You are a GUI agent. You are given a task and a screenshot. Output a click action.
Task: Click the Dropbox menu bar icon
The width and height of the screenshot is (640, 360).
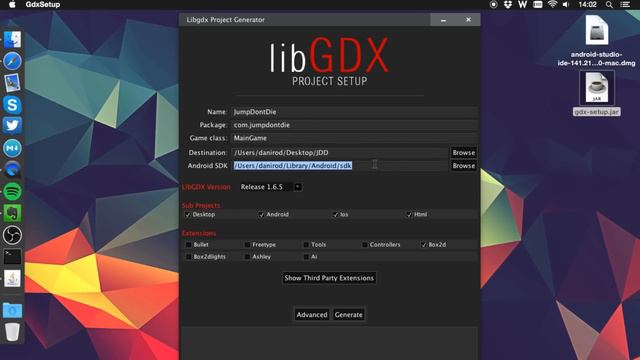point(508,4)
